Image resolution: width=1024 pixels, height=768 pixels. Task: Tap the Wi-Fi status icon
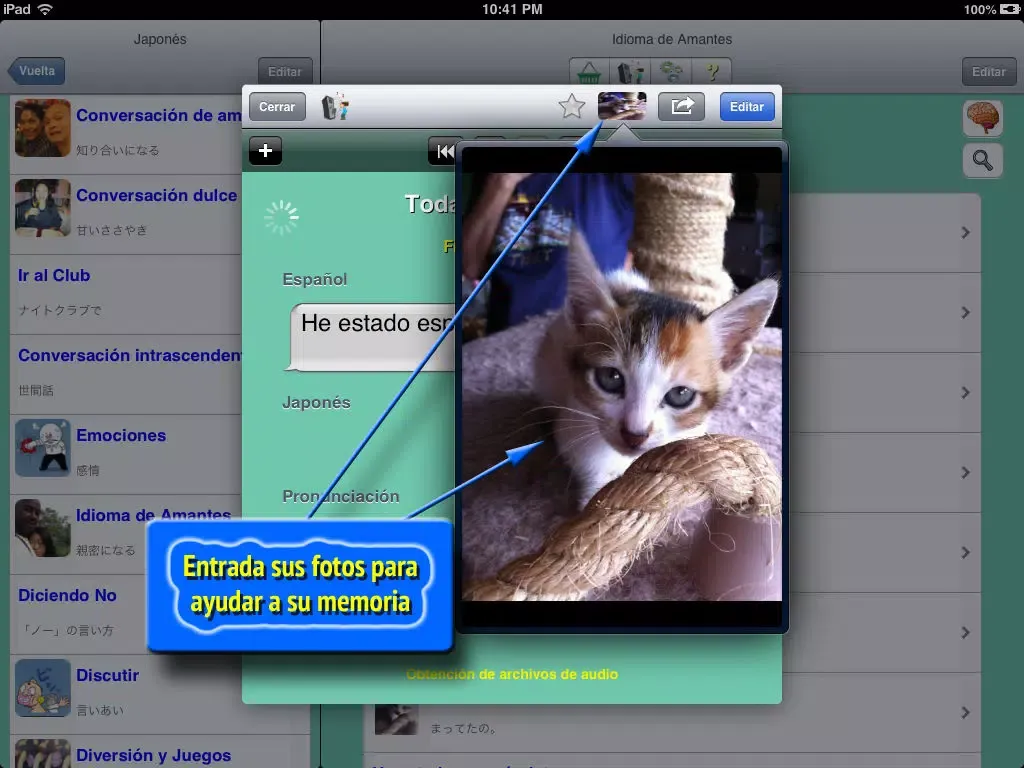(x=45, y=9)
